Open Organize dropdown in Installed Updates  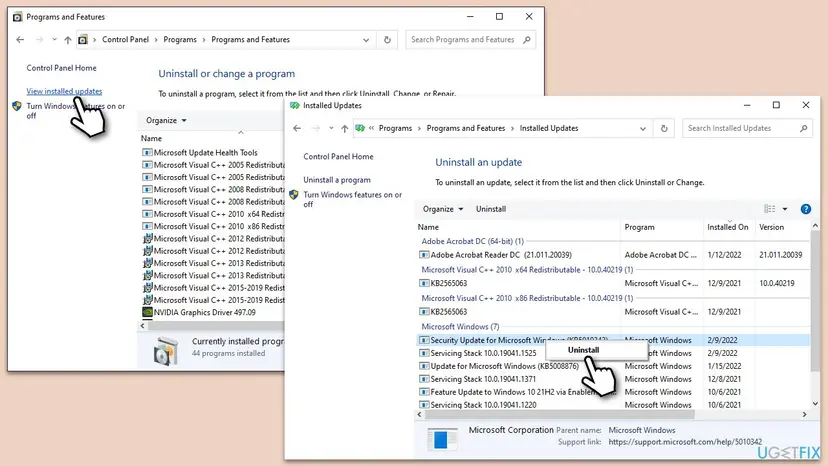tap(443, 209)
